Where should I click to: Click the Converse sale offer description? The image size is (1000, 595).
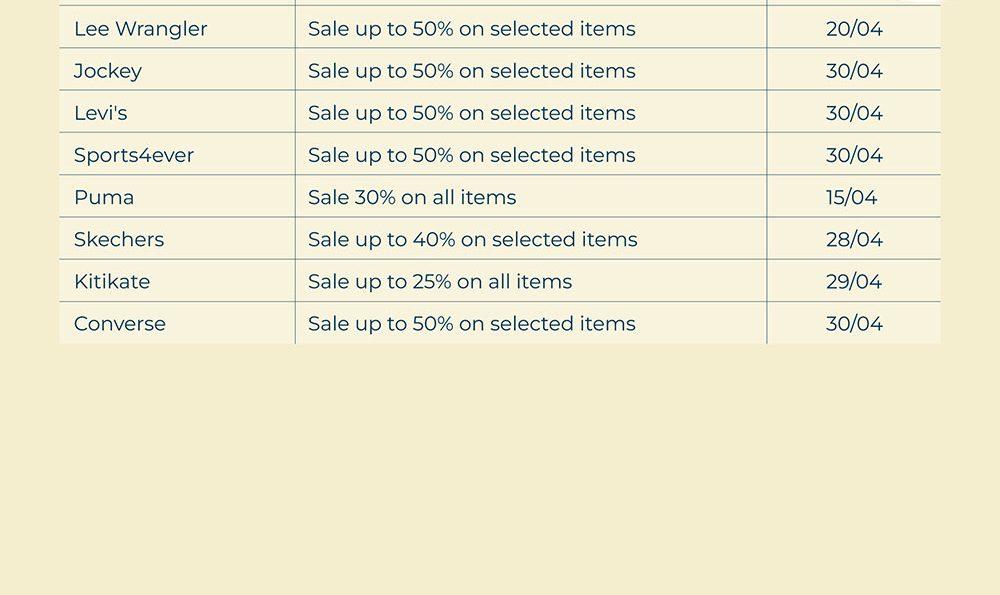(x=471, y=323)
